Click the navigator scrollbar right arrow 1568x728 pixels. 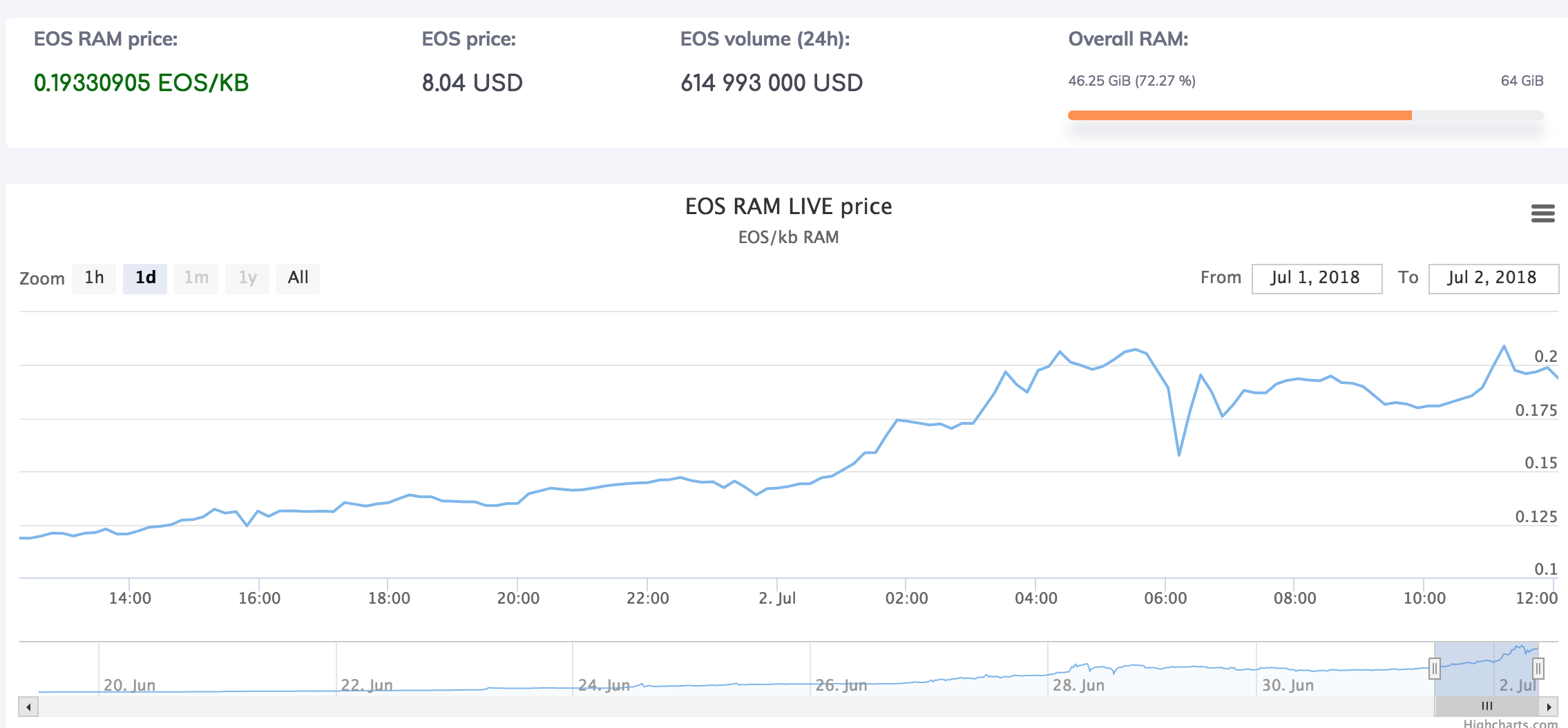[1549, 707]
